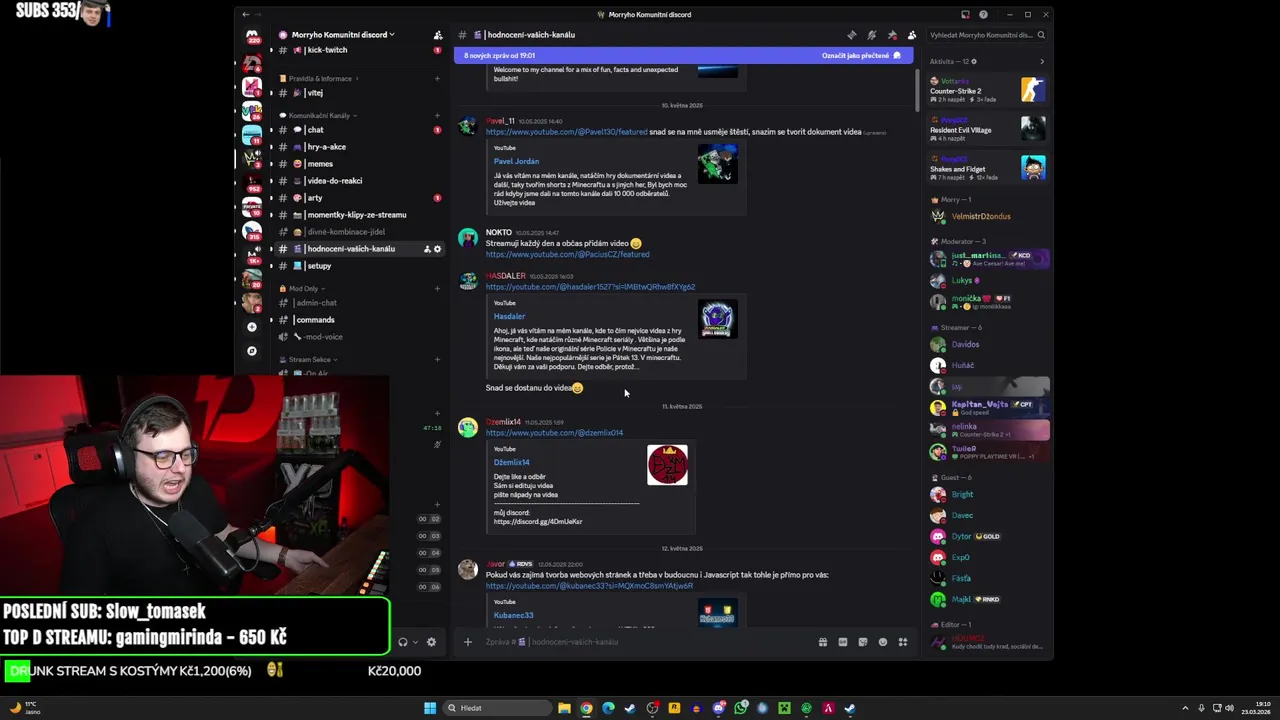Image resolution: width=1280 pixels, height=720 pixels.
Task: Open the commands channel
Action: coord(356,320)
